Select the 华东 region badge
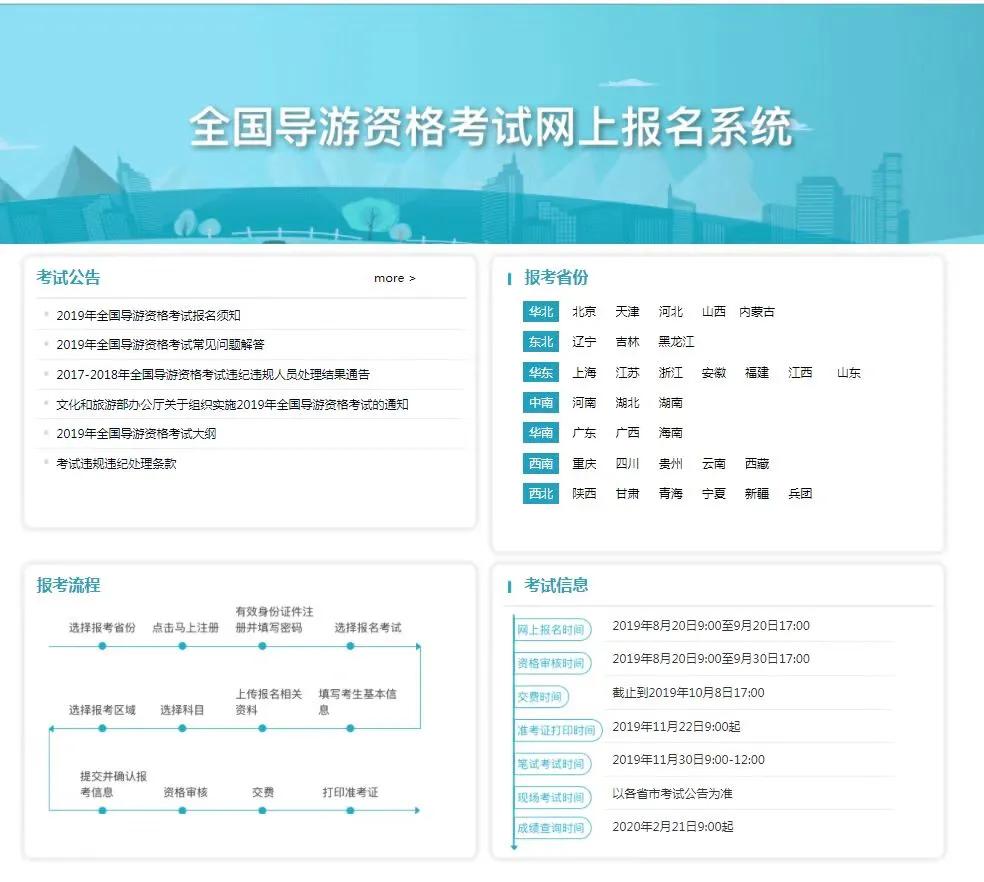 coord(540,372)
